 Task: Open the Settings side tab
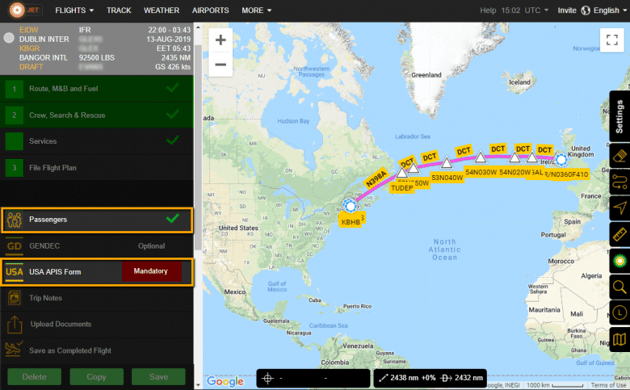pos(620,116)
